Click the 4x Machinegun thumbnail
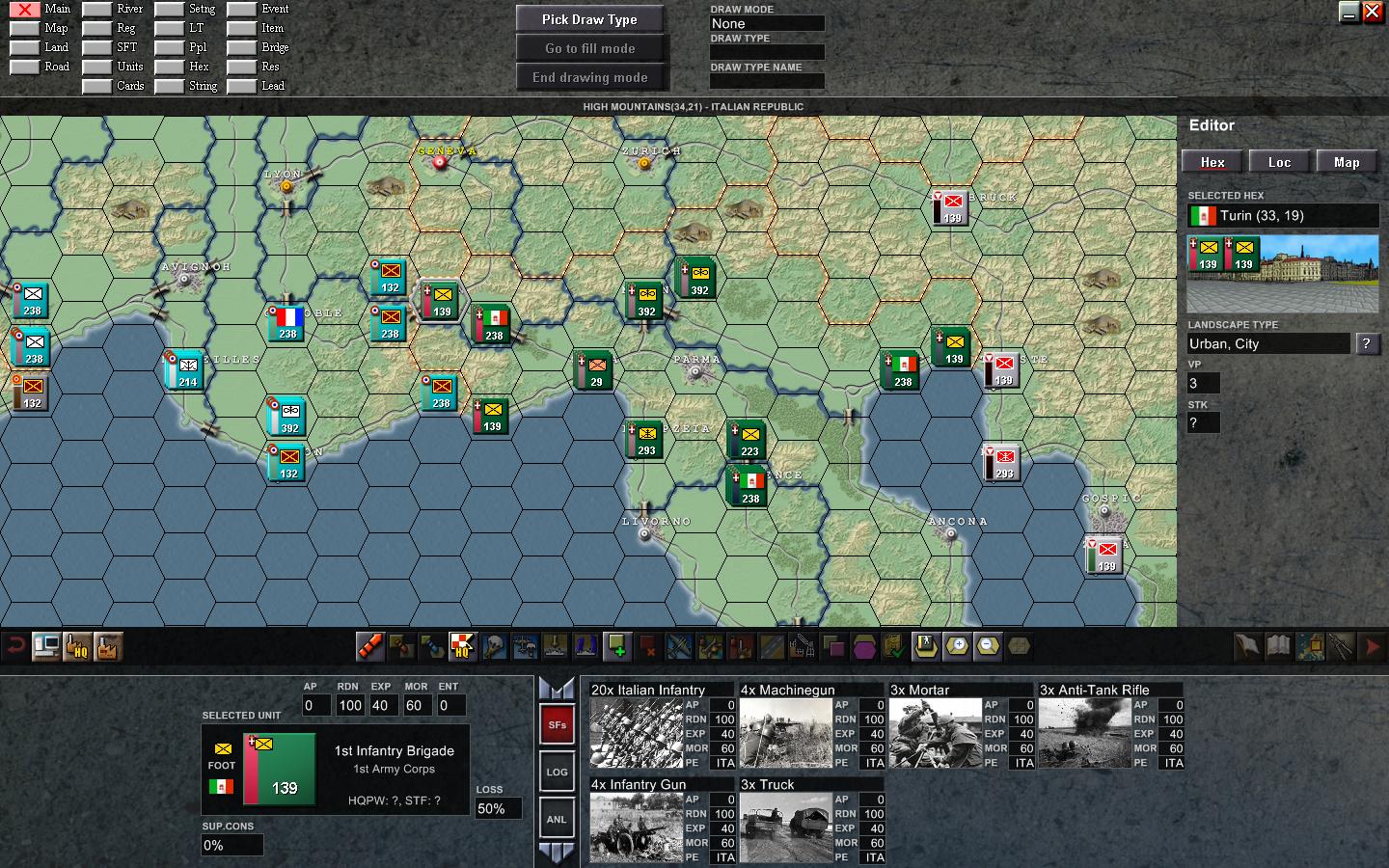This screenshot has width=1389, height=868. click(785, 733)
